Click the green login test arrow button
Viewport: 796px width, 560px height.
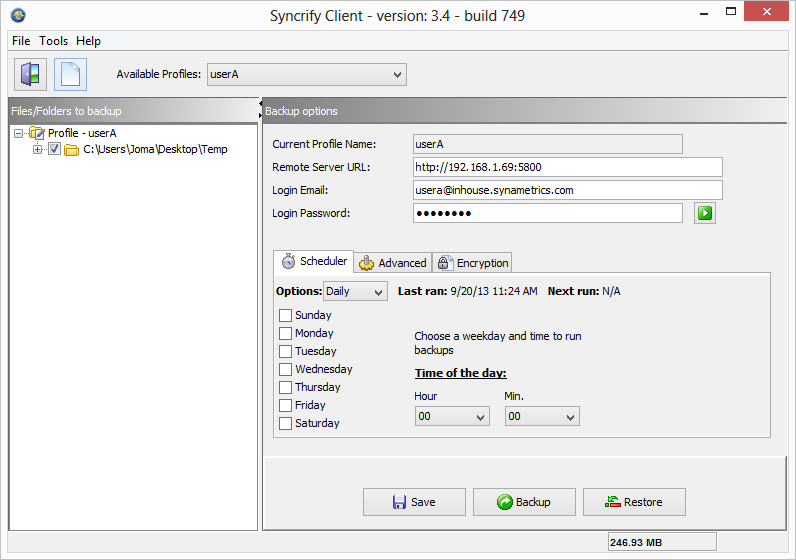pos(705,213)
